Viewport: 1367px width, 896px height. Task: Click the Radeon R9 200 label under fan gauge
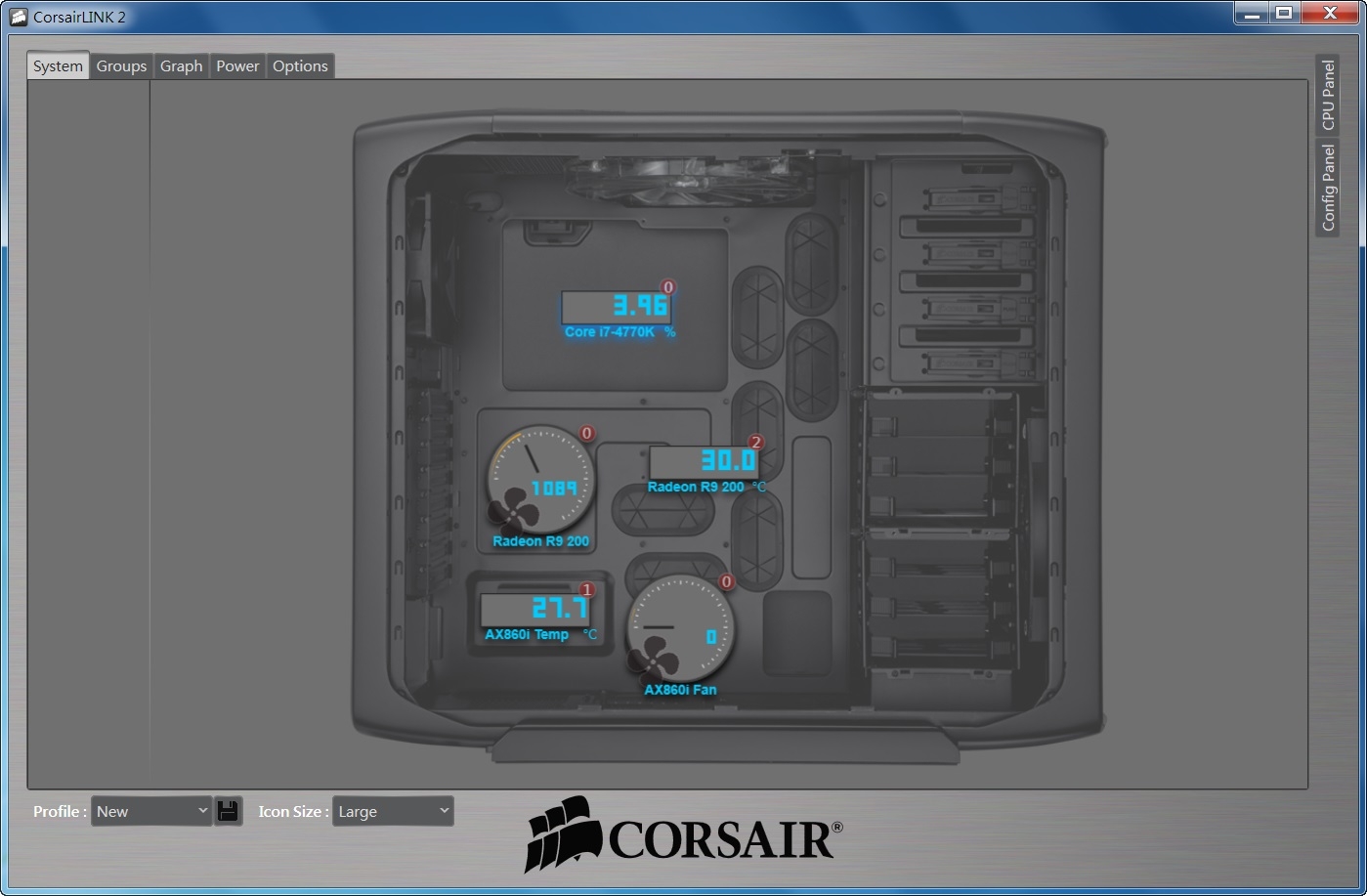click(x=541, y=541)
